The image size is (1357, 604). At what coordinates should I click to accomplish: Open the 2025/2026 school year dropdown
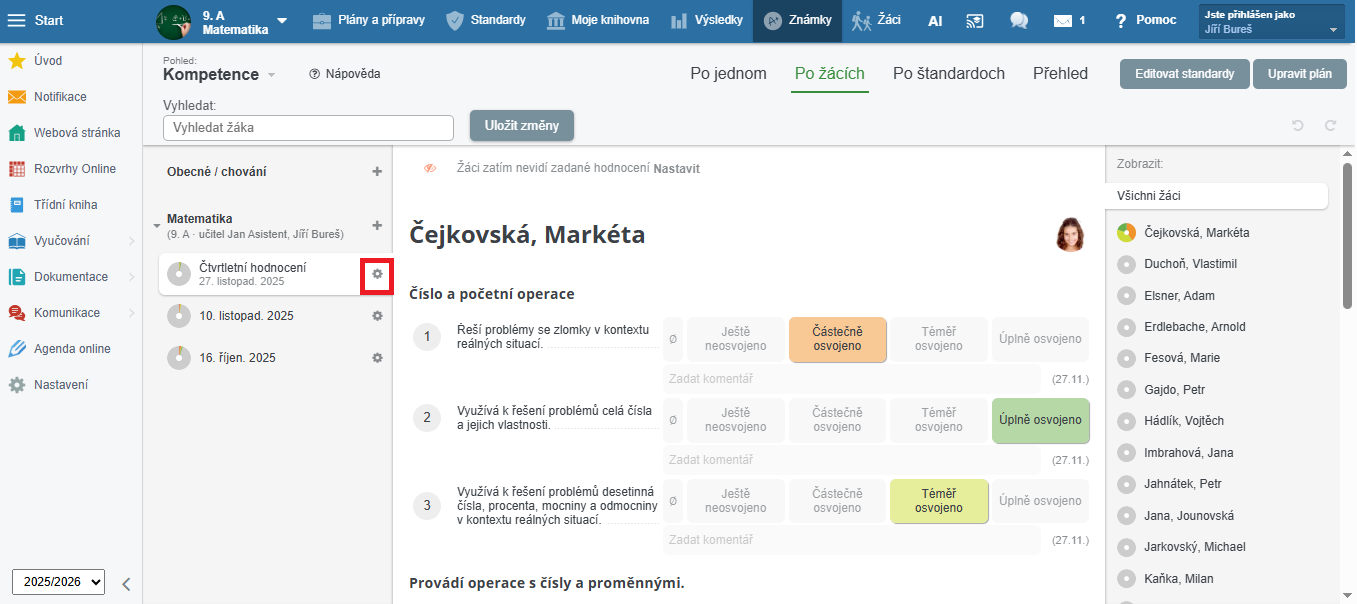click(x=58, y=581)
